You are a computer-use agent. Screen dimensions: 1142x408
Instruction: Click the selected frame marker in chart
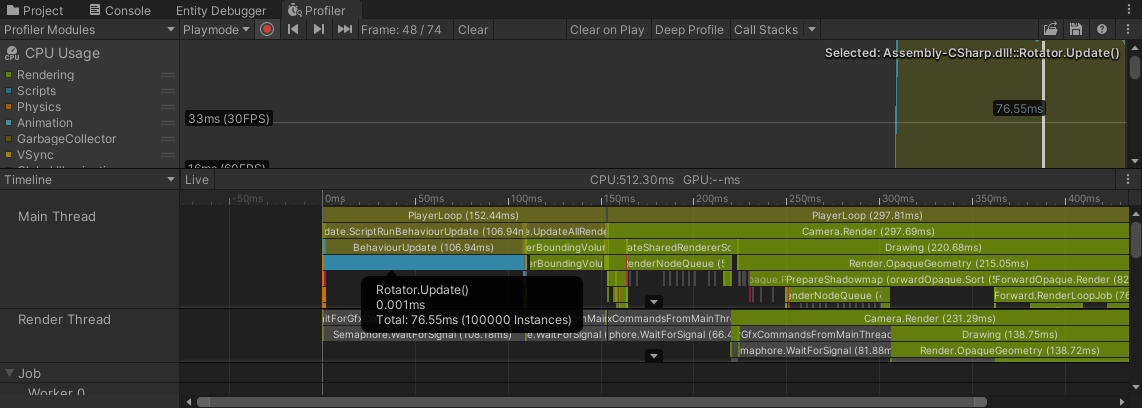tap(1043, 104)
